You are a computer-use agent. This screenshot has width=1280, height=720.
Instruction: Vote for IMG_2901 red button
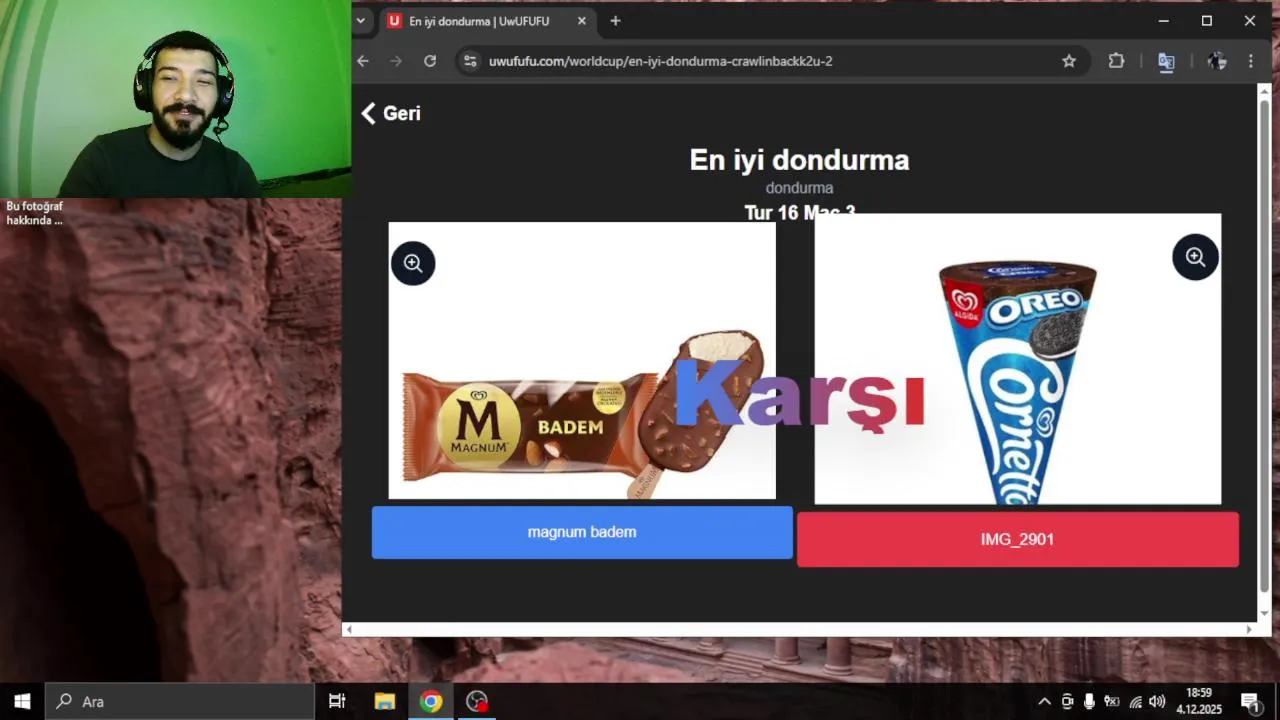[1017, 540]
